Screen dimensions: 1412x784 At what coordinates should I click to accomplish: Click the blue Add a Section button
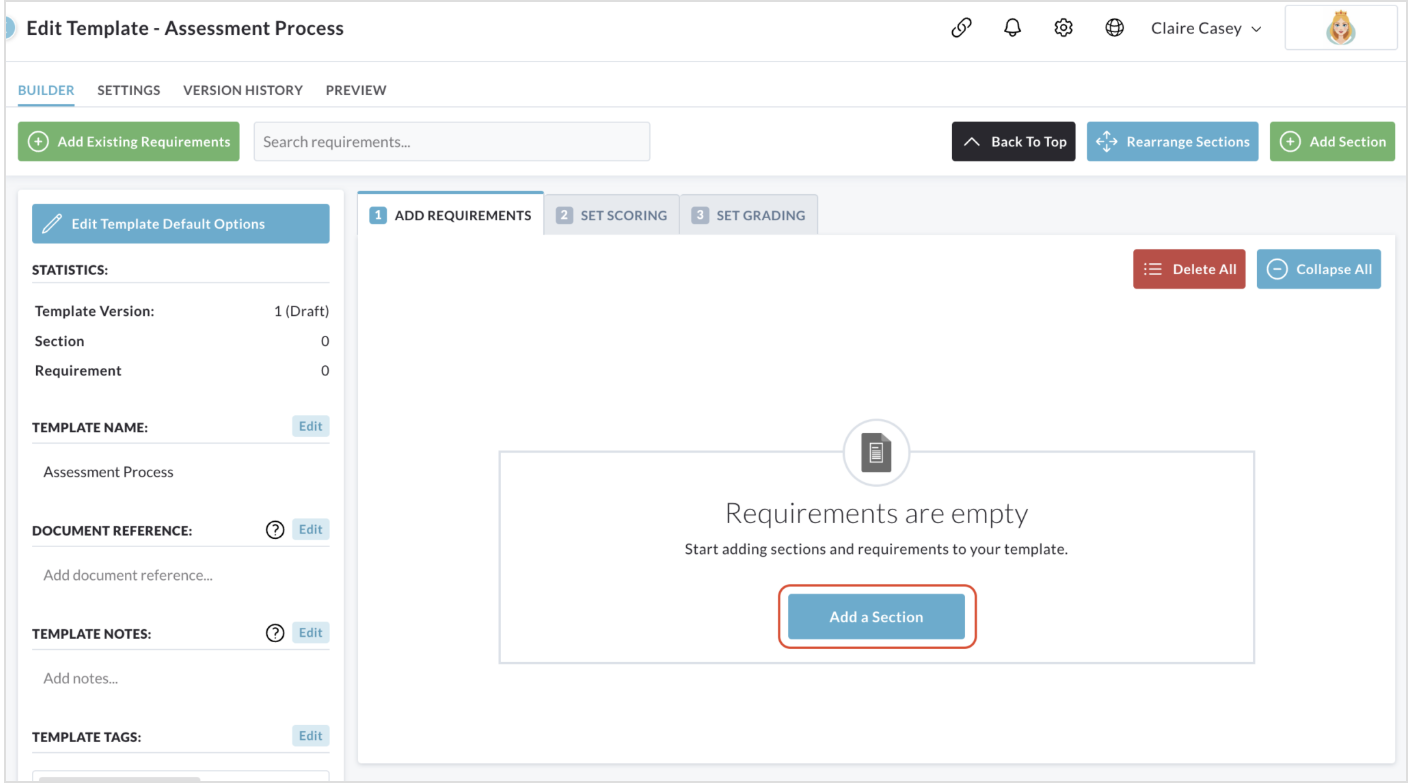click(876, 617)
